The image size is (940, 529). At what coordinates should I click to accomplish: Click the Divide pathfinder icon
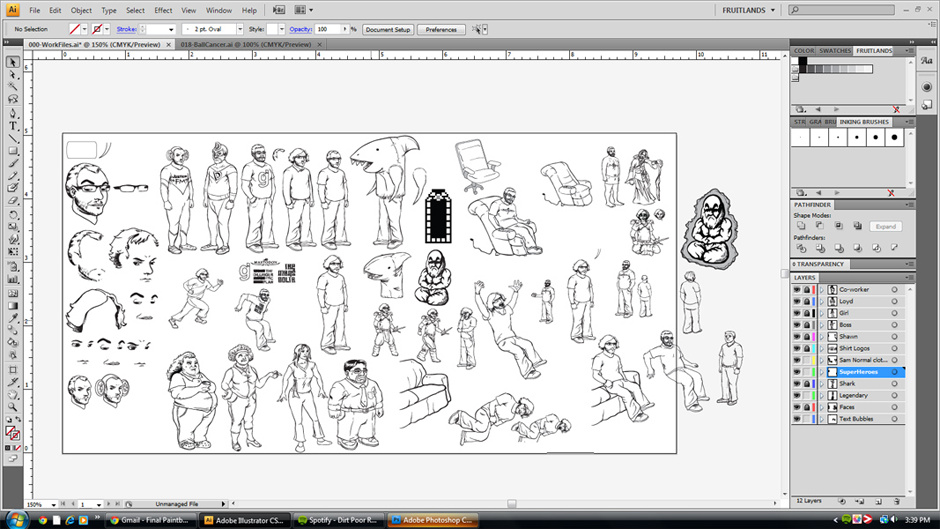801,249
